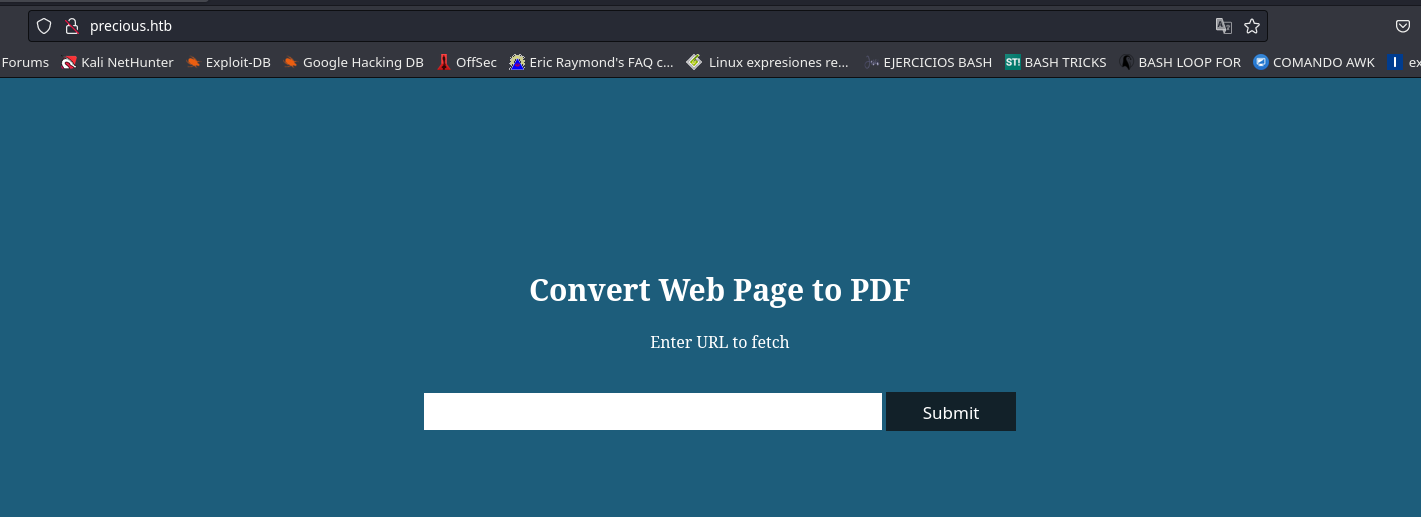Click the Save to Pocket icon
1421x517 pixels.
tap(1403, 26)
